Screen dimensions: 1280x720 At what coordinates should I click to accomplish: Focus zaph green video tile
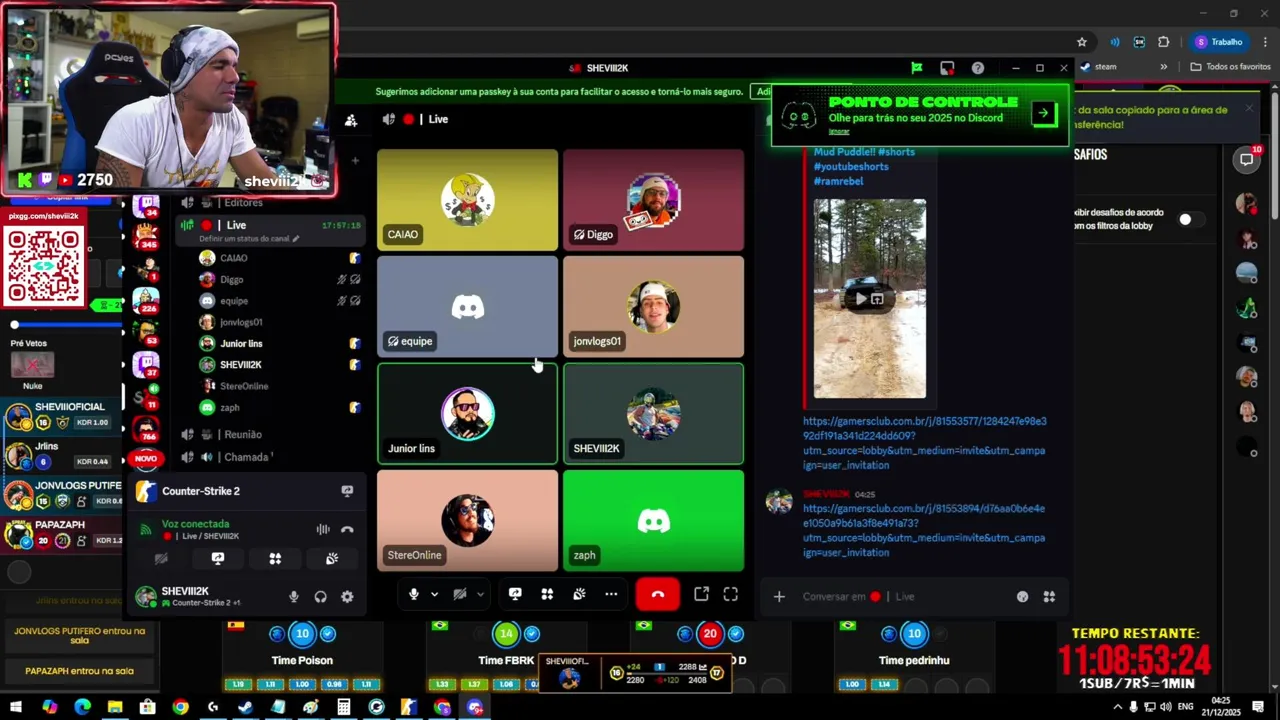click(x=653, y=521)
